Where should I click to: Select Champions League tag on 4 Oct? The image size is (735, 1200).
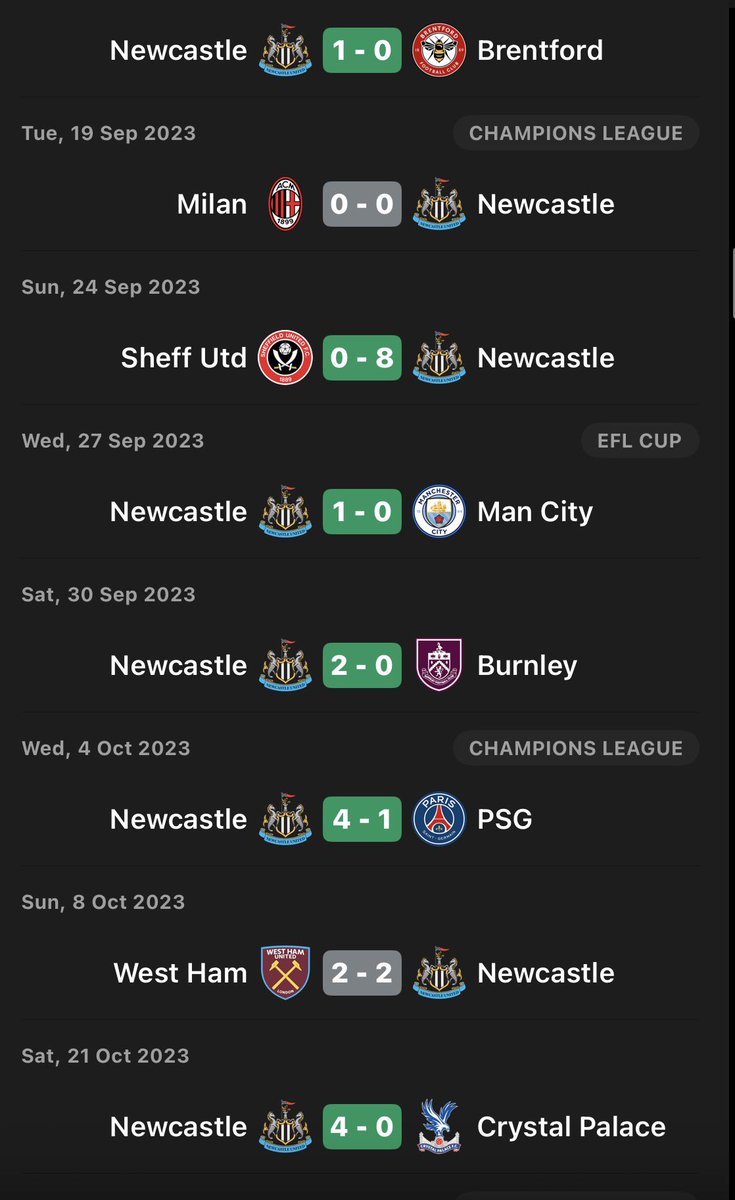pyautogui.click(x=576, y=748)
